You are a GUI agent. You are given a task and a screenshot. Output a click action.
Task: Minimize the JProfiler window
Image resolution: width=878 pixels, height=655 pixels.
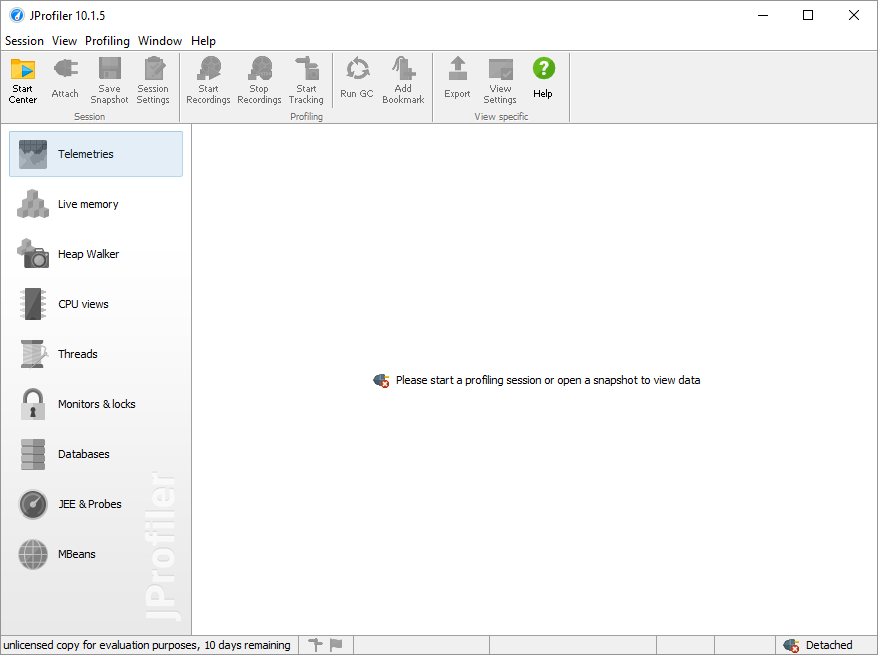click(x=763, y=15)
